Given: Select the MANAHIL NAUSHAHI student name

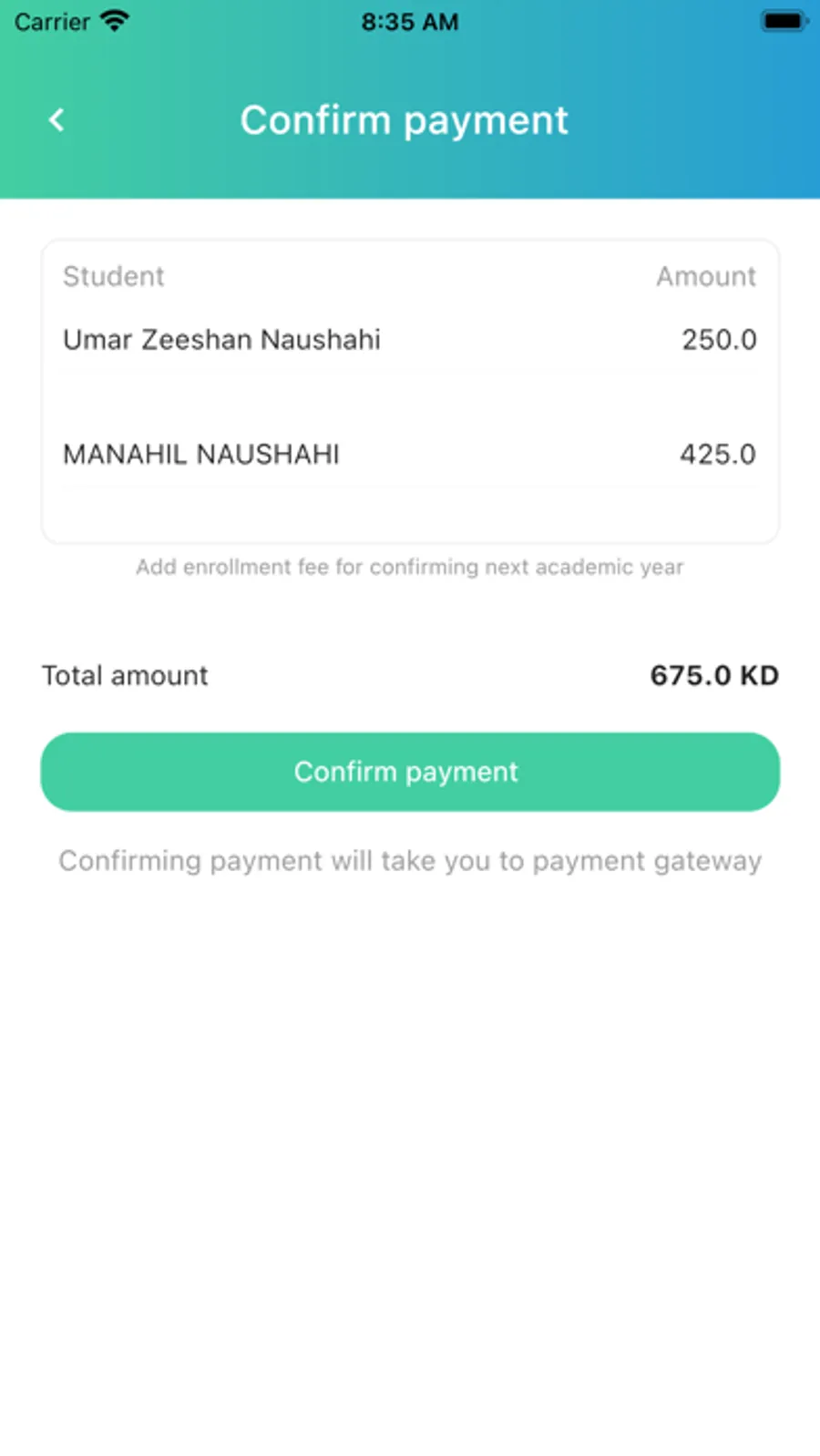Looking at the screenshot, I should (x=201, y=454).
